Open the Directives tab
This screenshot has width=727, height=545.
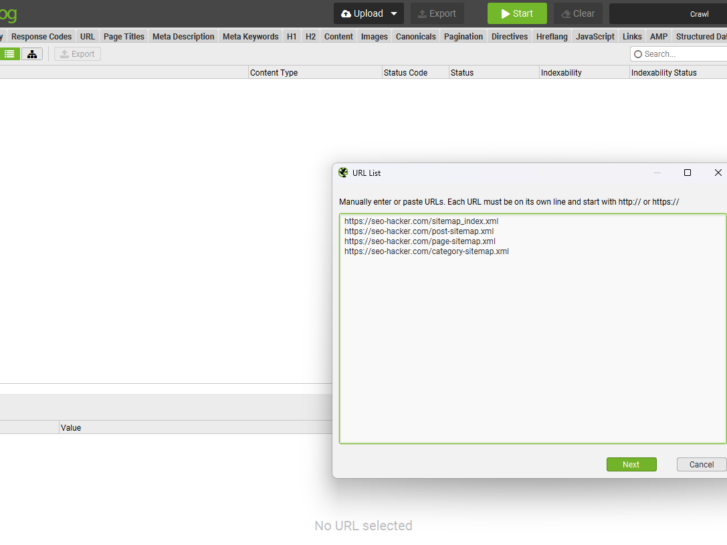pyautogui.click(x=510, y=36)
